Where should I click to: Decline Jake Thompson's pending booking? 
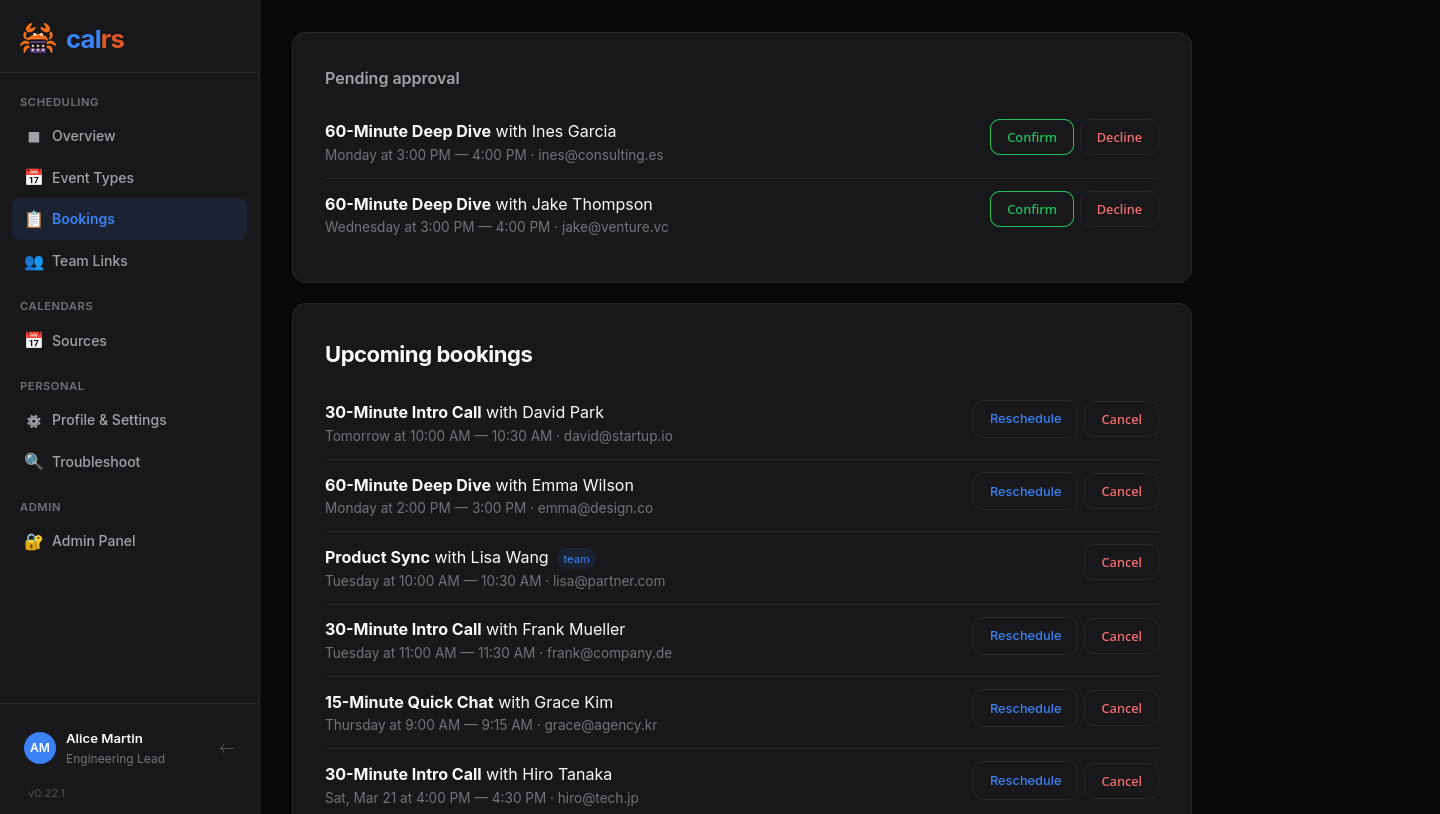coord(1119,209)
